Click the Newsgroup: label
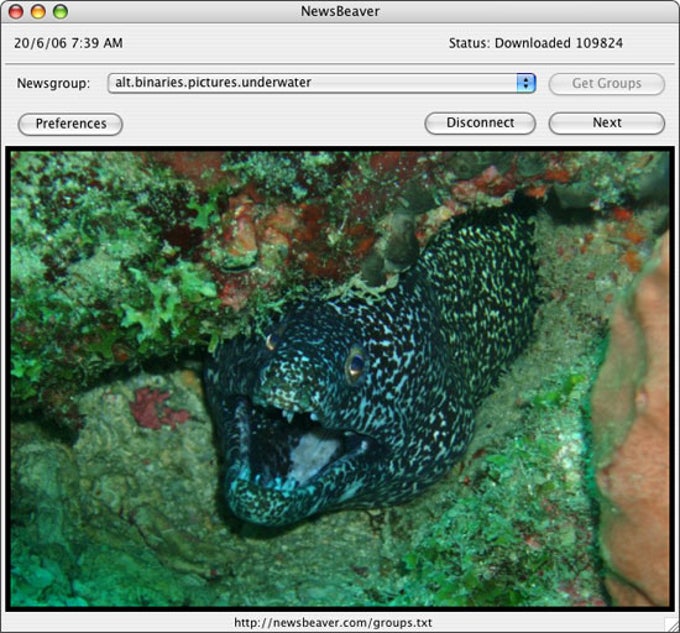The image size is (680, 633). (53, 83)
